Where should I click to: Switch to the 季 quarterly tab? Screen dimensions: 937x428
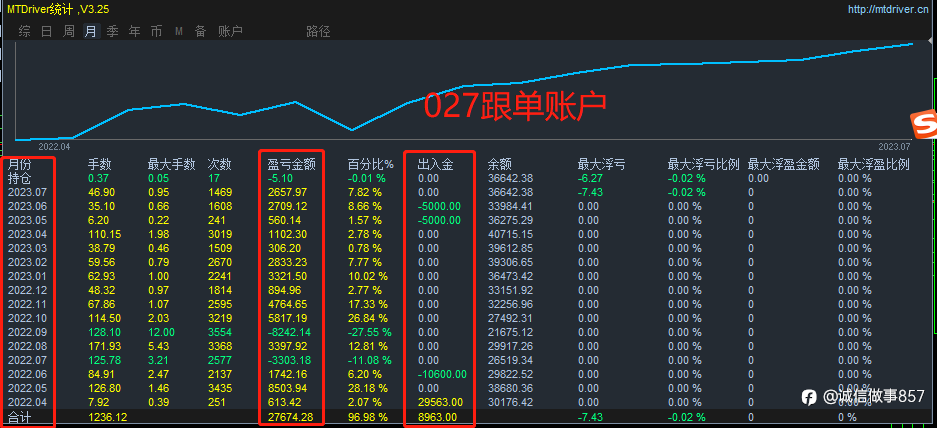click(112, 31)
